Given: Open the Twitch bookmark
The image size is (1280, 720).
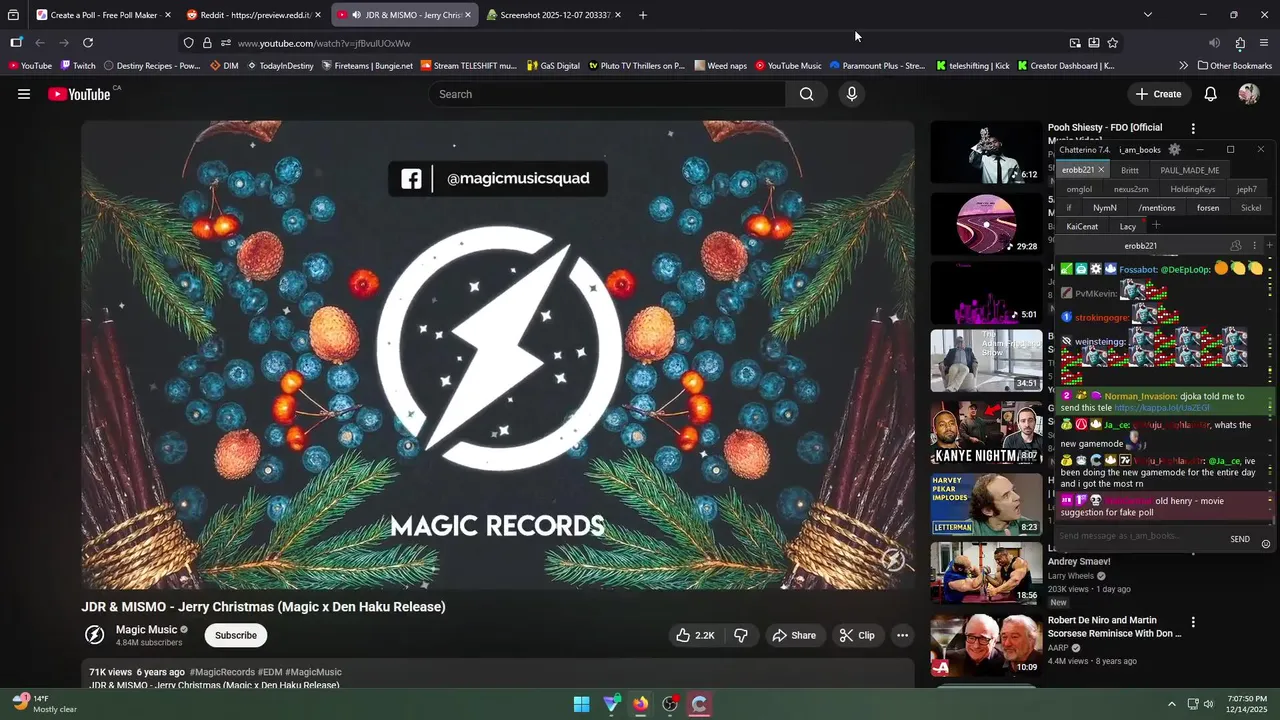Looking at the screenshot, I should click(x=78, y=66).
